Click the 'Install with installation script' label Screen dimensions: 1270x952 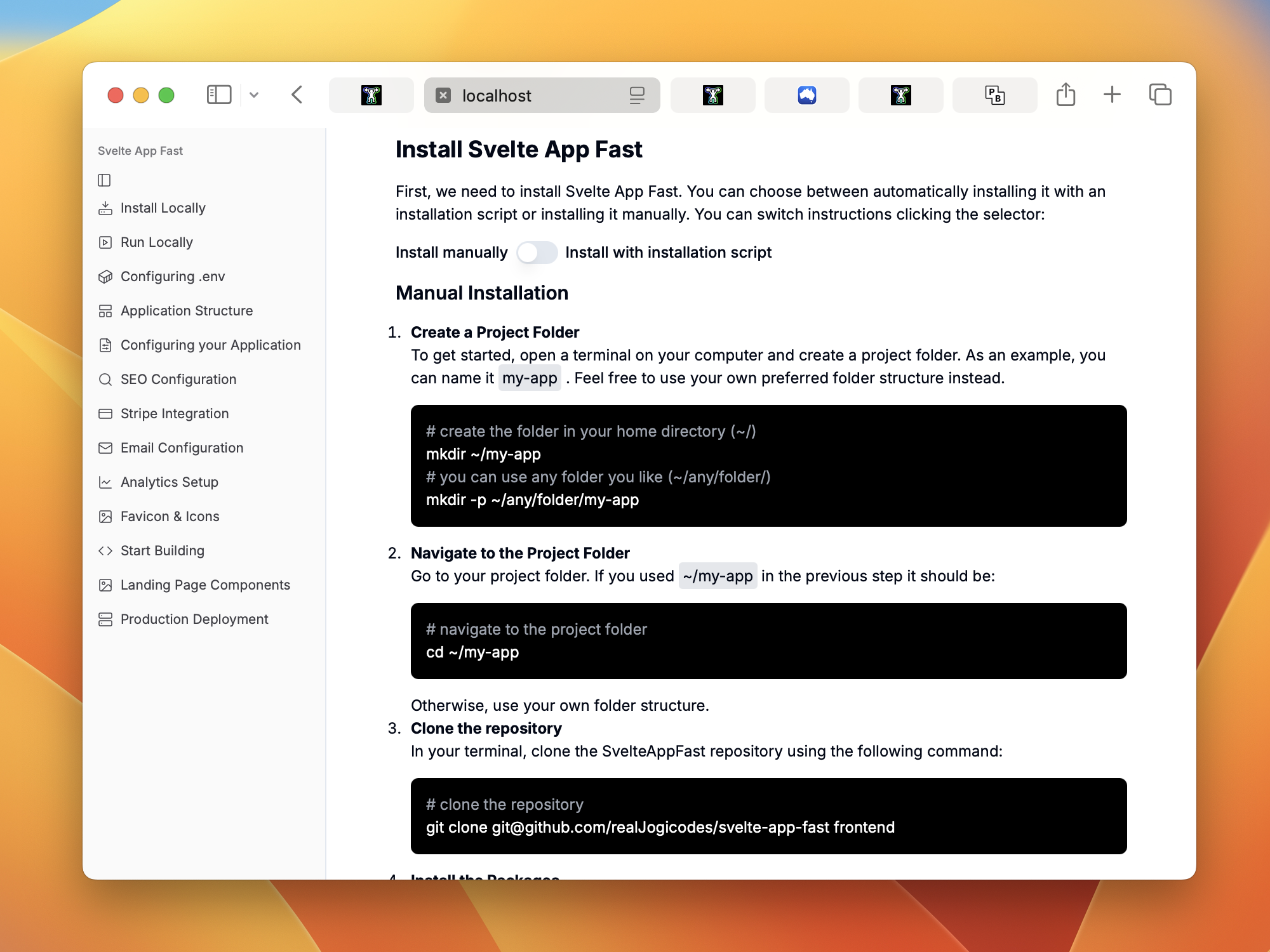tap(668, 253)
